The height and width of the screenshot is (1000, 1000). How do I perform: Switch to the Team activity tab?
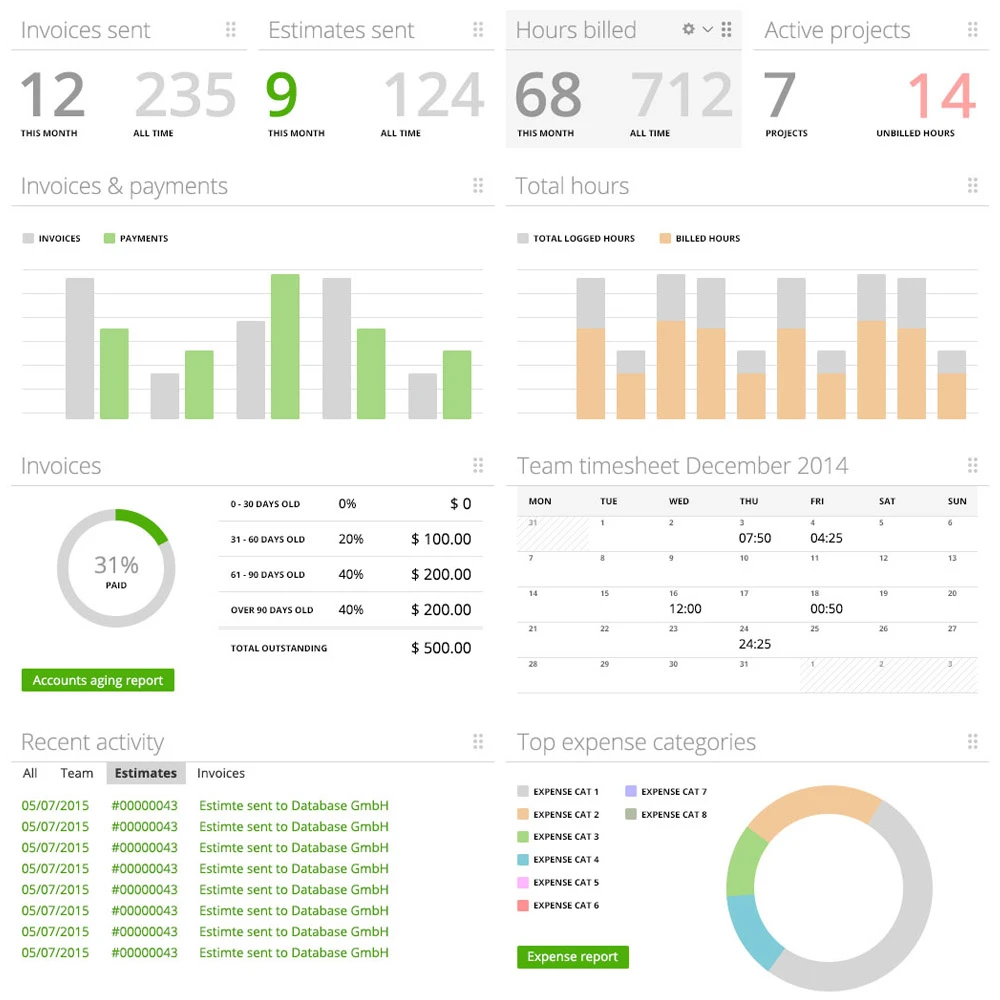click(x=77, y=773)
